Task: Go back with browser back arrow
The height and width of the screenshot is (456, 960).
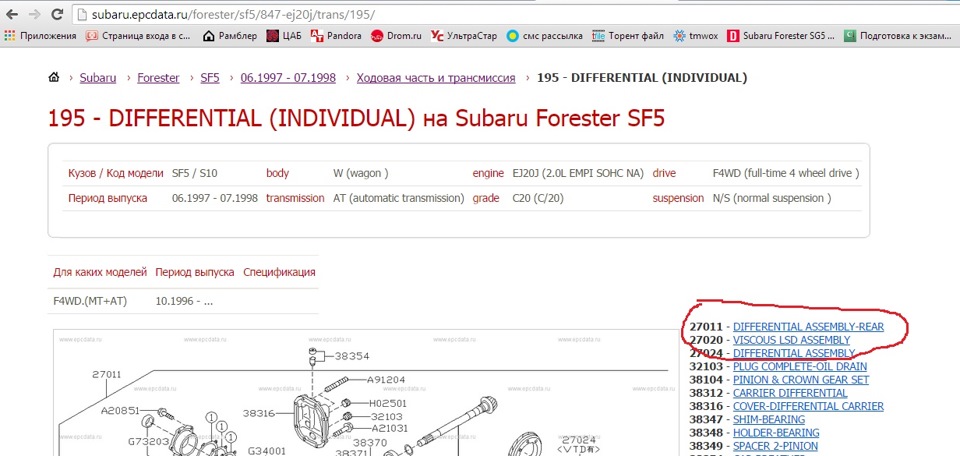Action: point(12,13)
